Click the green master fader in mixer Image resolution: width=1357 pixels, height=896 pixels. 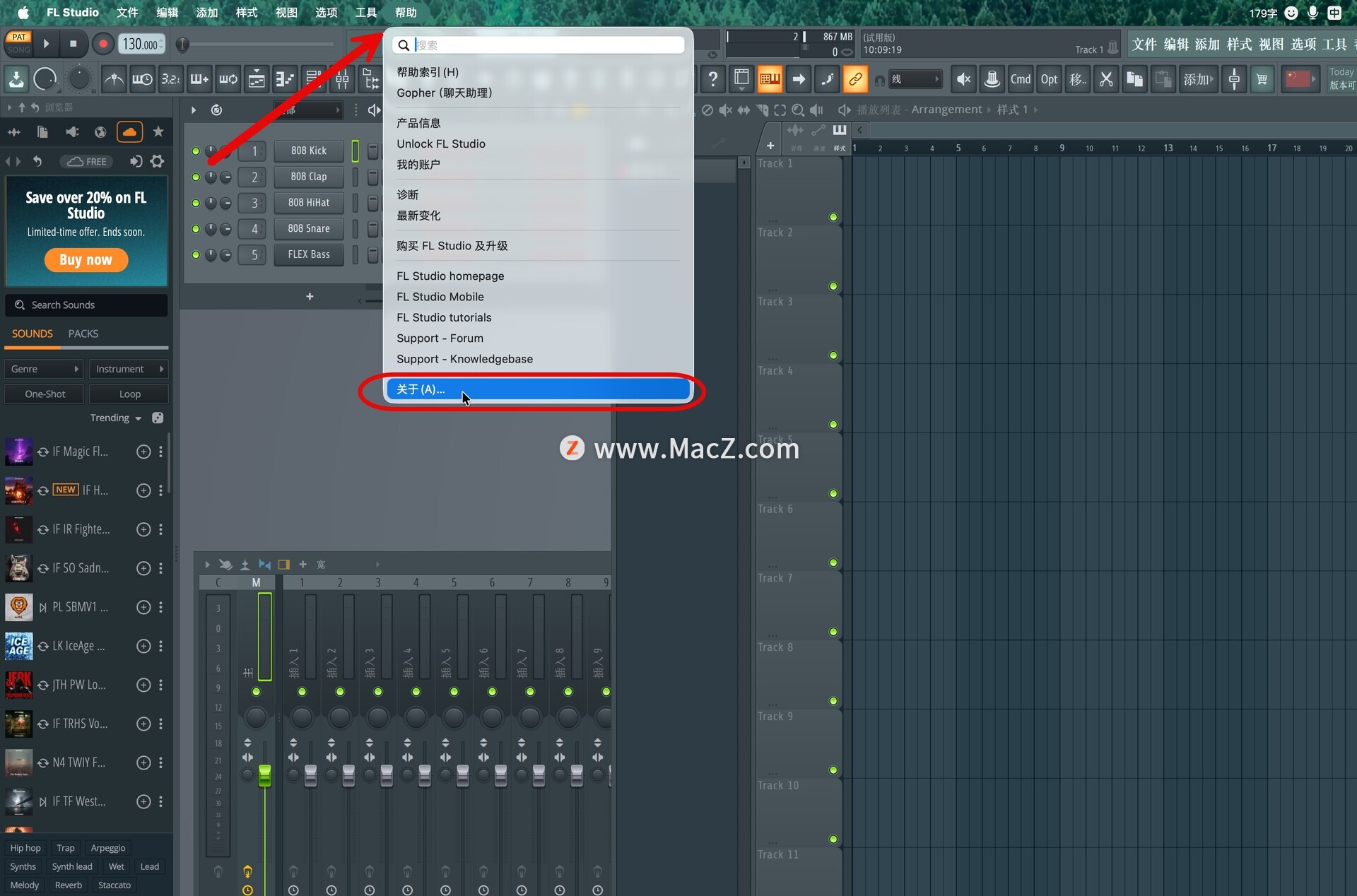coord(265,775)
